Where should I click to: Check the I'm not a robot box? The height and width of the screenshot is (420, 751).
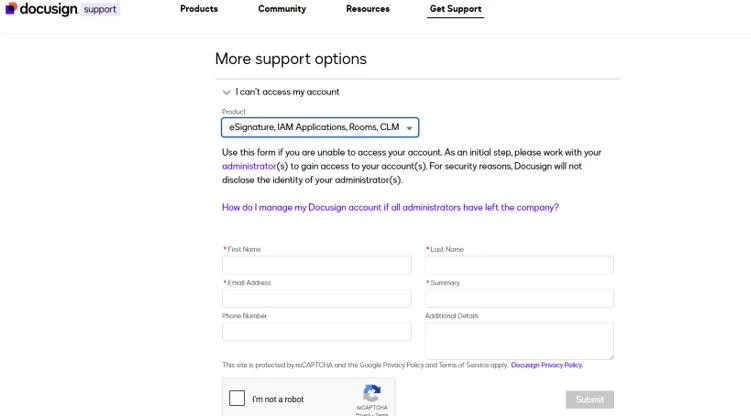(237, 398)
